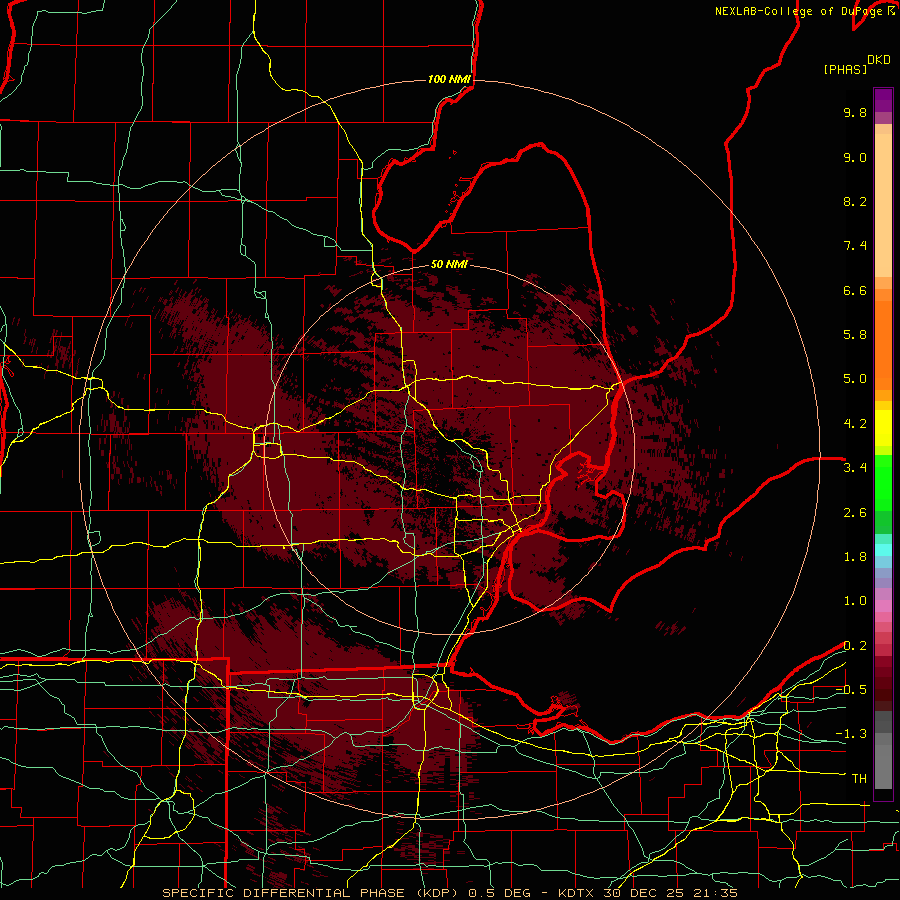Click the '-1.3' scale value

[x=851, y=734]
